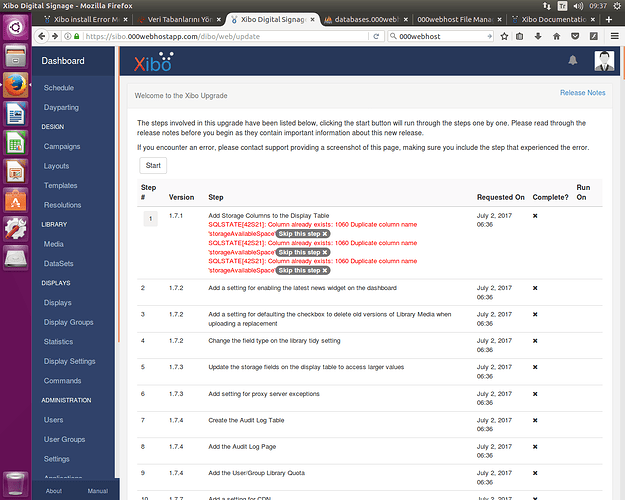Click the clock showing 09:37

click(x=598, y=6)
